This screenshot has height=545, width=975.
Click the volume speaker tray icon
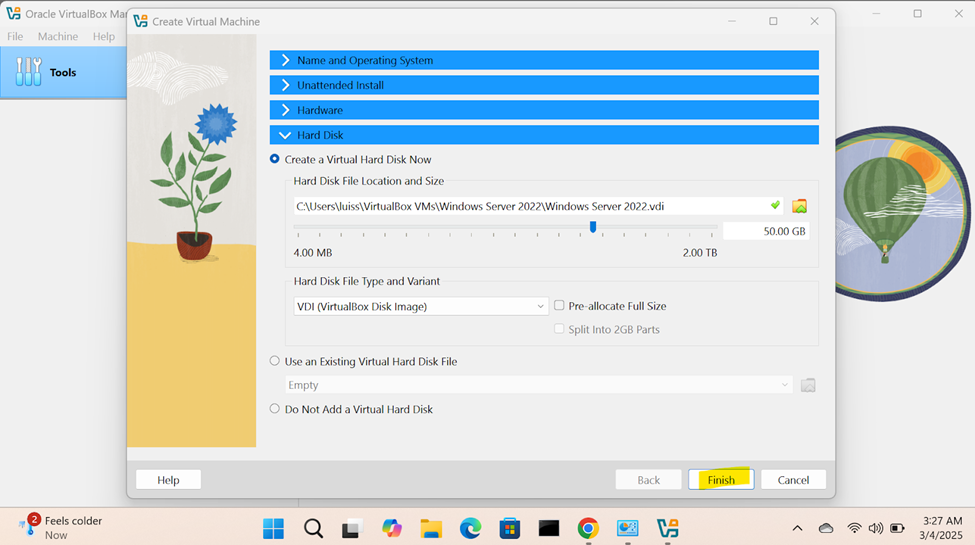point(876,528)
